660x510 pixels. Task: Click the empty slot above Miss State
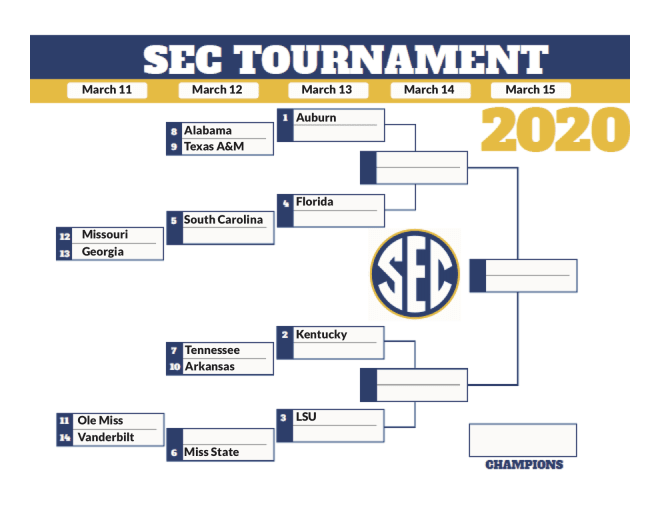coord(228,436)
